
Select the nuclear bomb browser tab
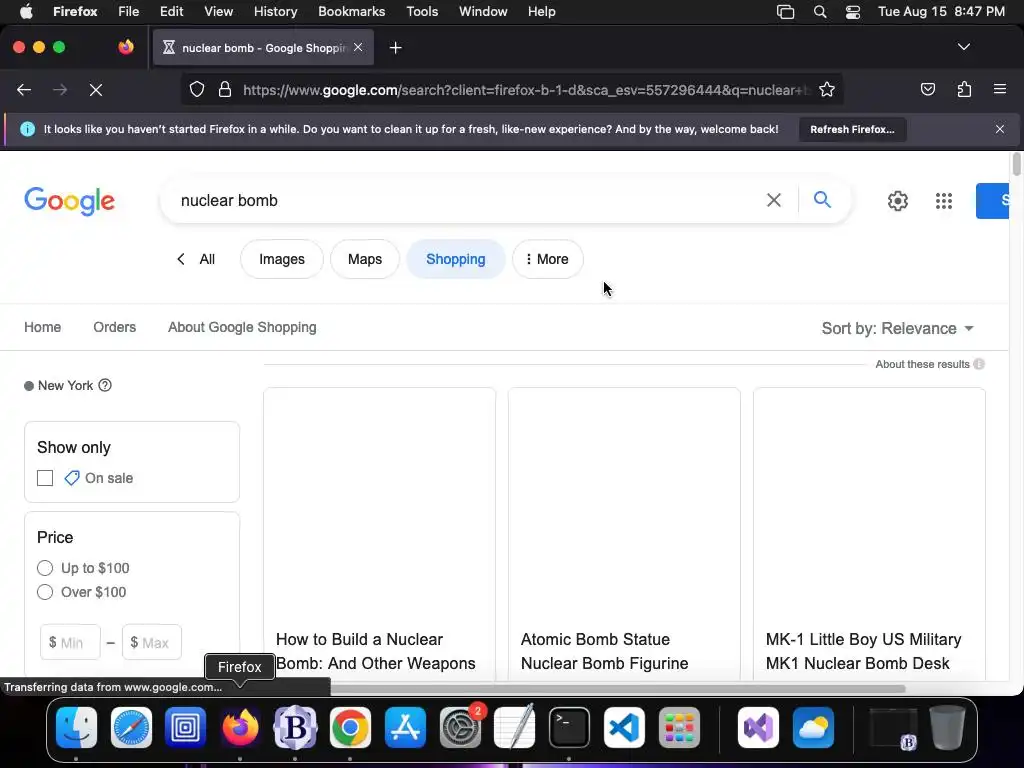pos(263,48)
